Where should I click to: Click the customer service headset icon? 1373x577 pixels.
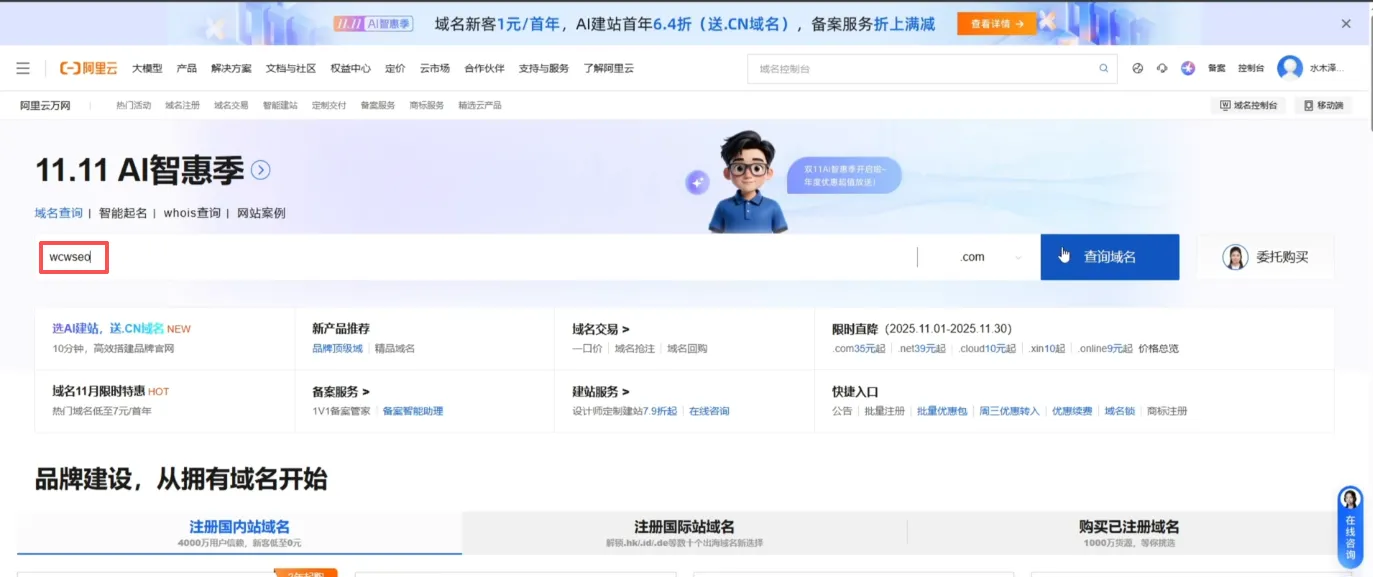point(1162,68)
